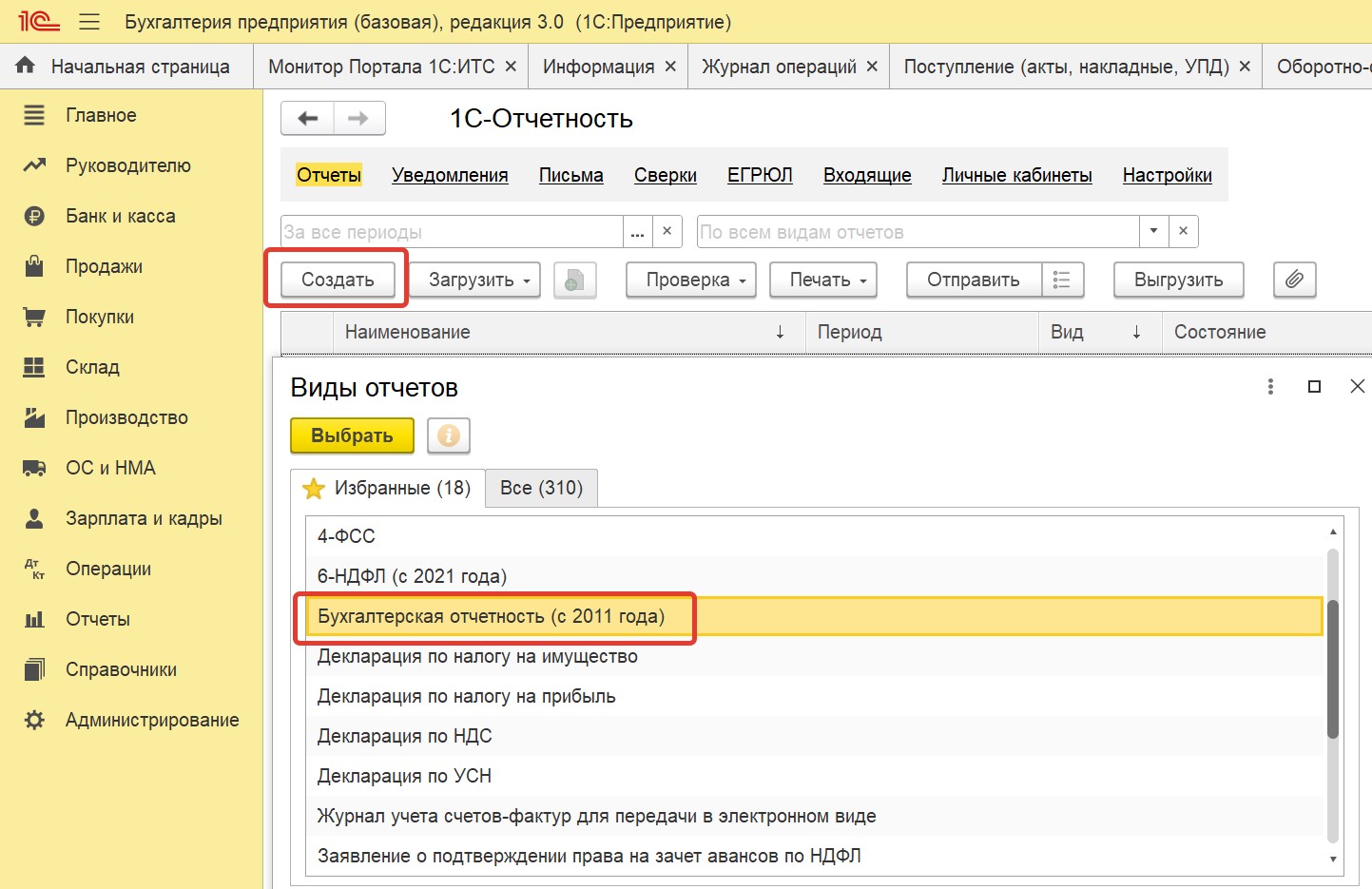Click the yellow Выбрать button
Viewport: 1372px width, 889px height.
click(x=352, y=435)
